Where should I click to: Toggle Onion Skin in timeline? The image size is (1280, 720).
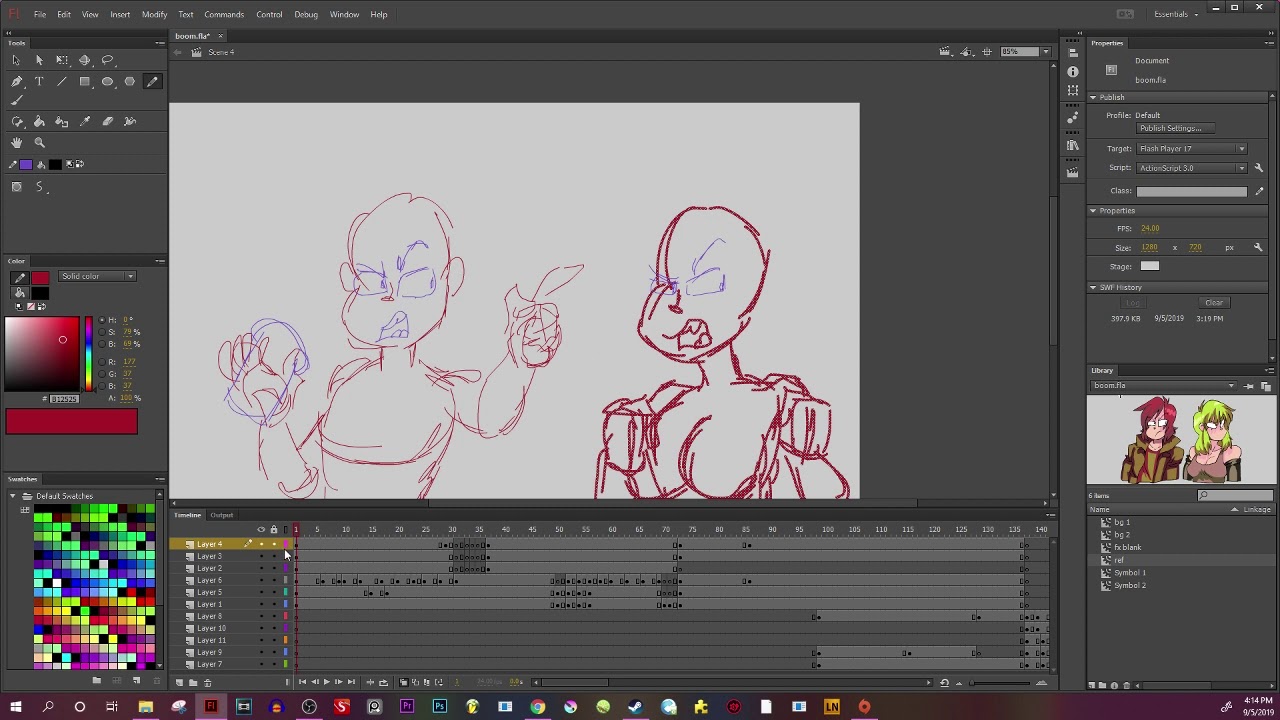(404, 682)
